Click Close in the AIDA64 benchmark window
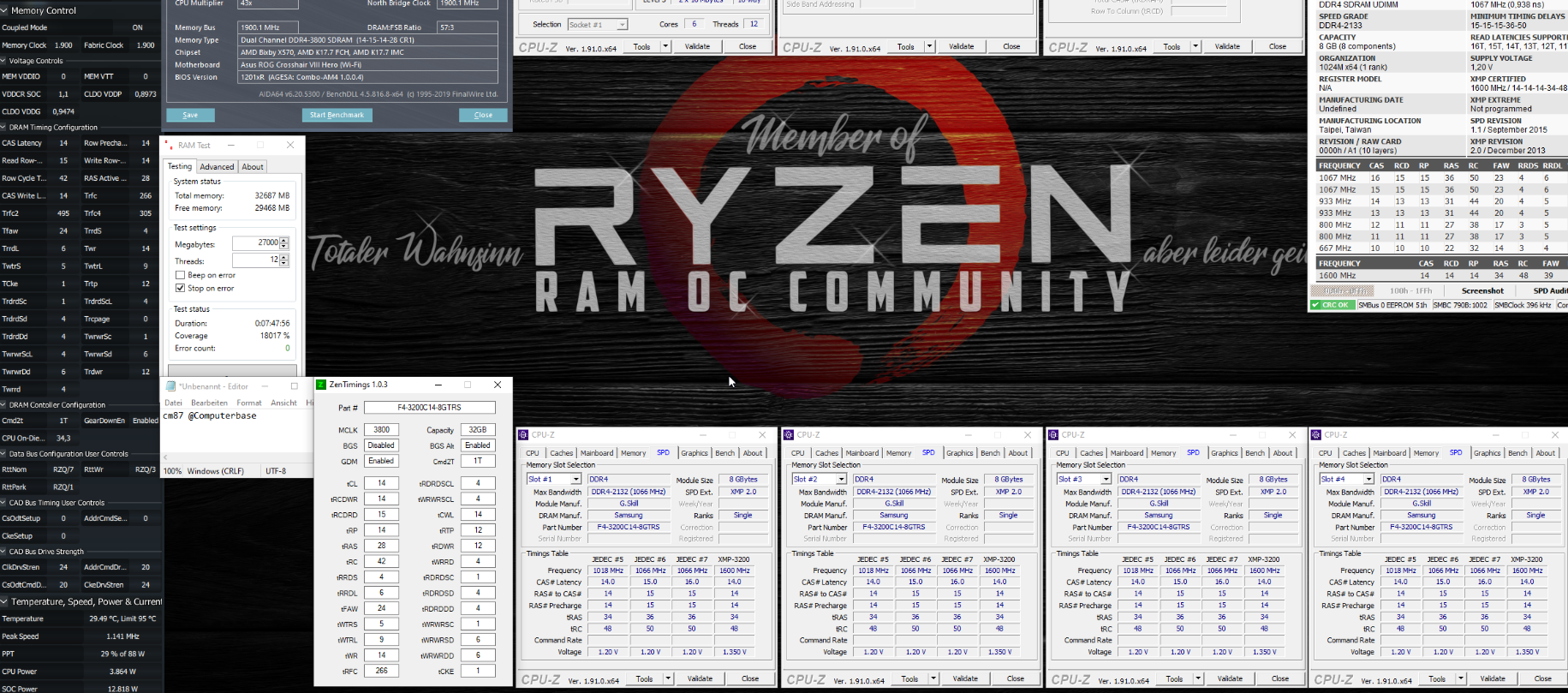The width and height of the screenshot is (1568, 693). click(x=483, y=115)
